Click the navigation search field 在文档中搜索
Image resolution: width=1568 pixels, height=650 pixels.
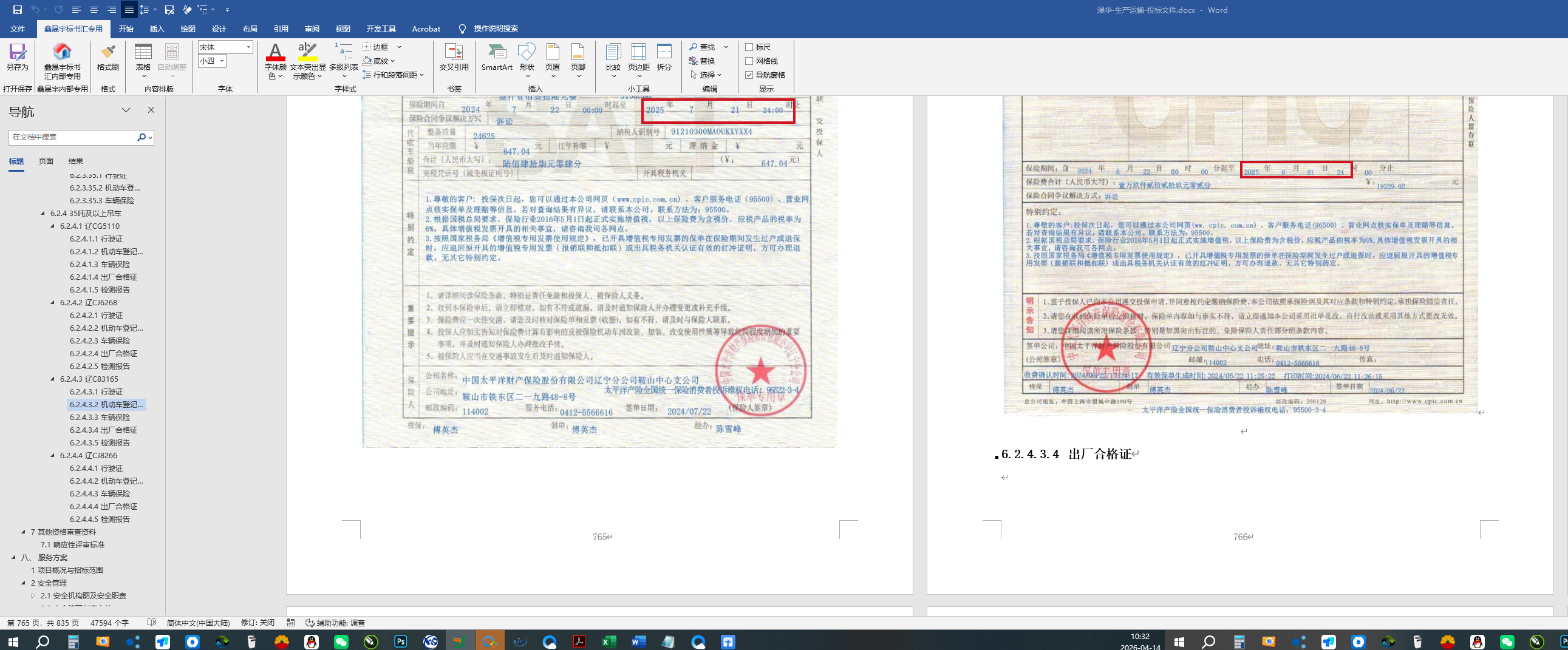coord(72,137)
